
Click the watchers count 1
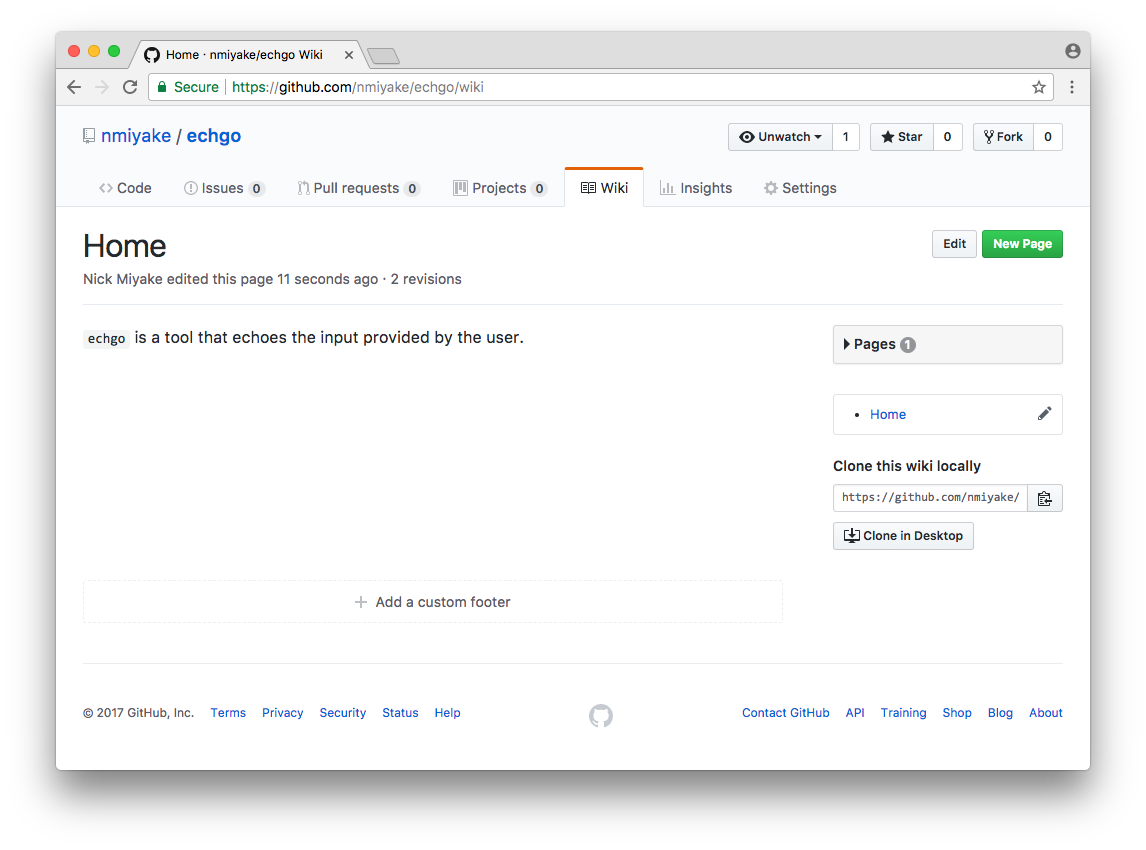846,137
